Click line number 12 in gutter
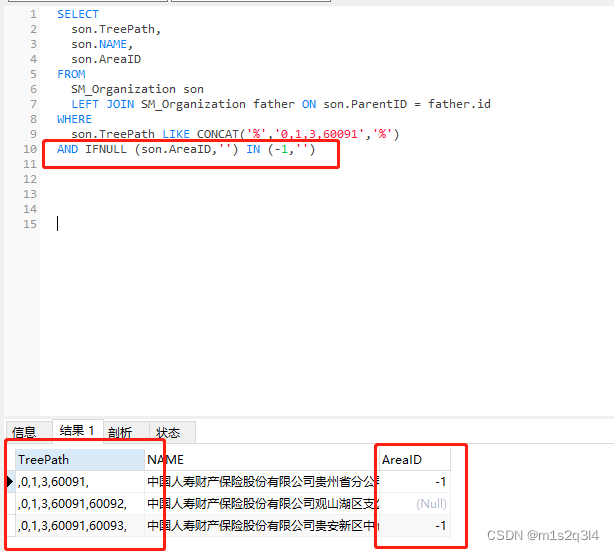 coord(30,179)
